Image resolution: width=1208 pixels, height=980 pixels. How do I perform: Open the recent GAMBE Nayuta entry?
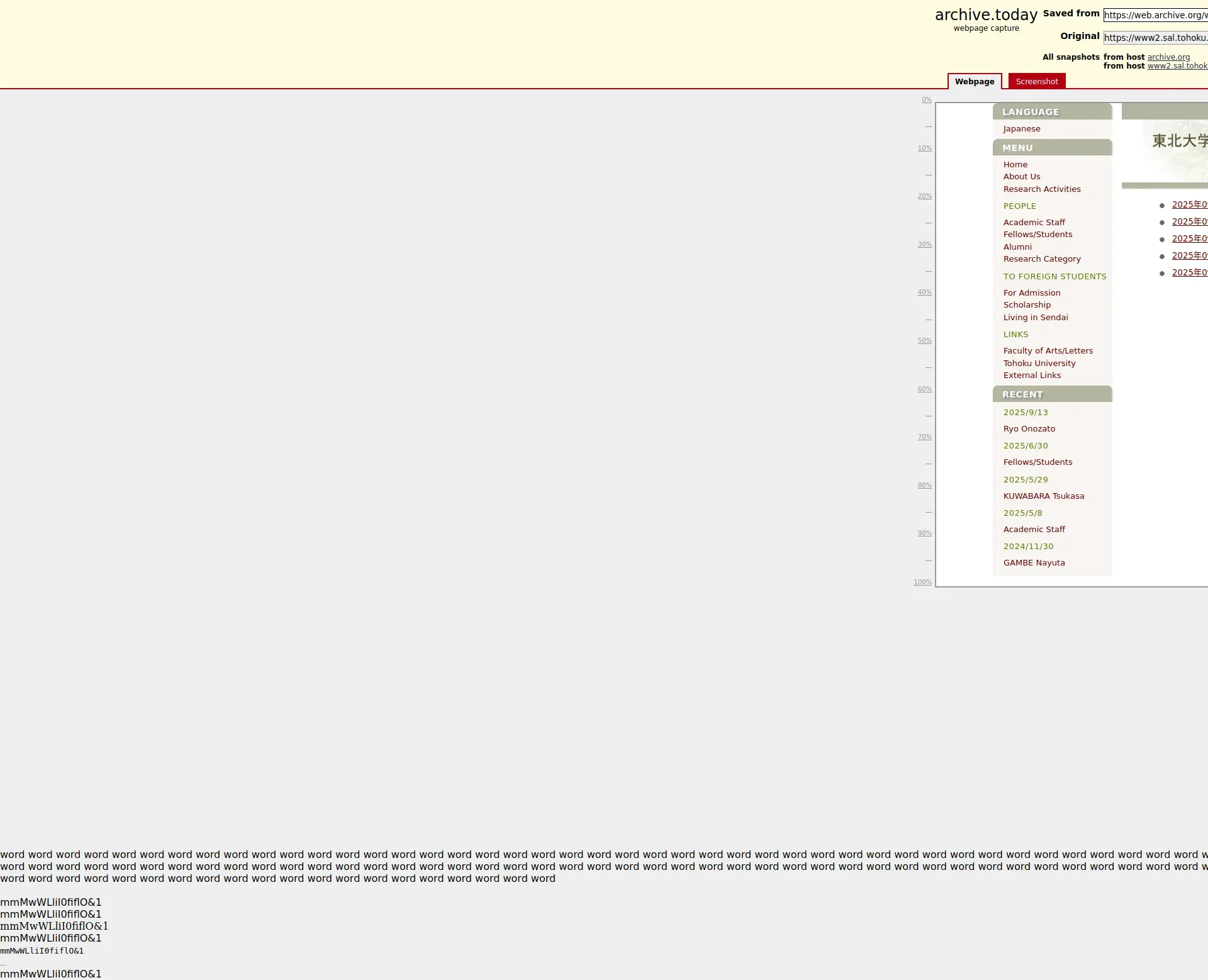point(1034,563)
